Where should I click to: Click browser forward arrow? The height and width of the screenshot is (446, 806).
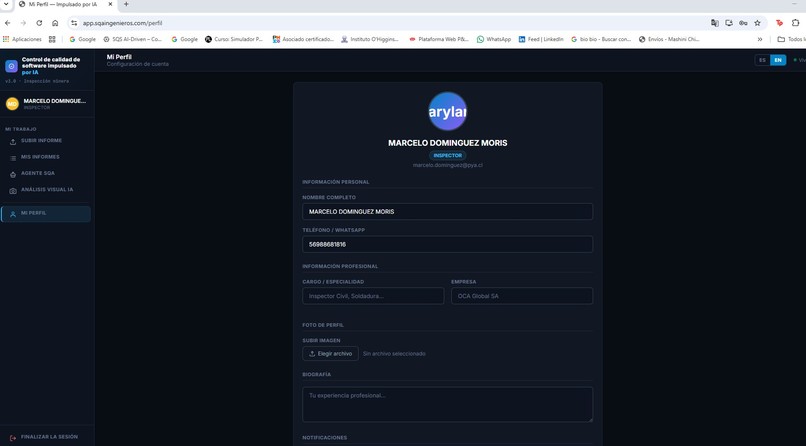point(23,23)
